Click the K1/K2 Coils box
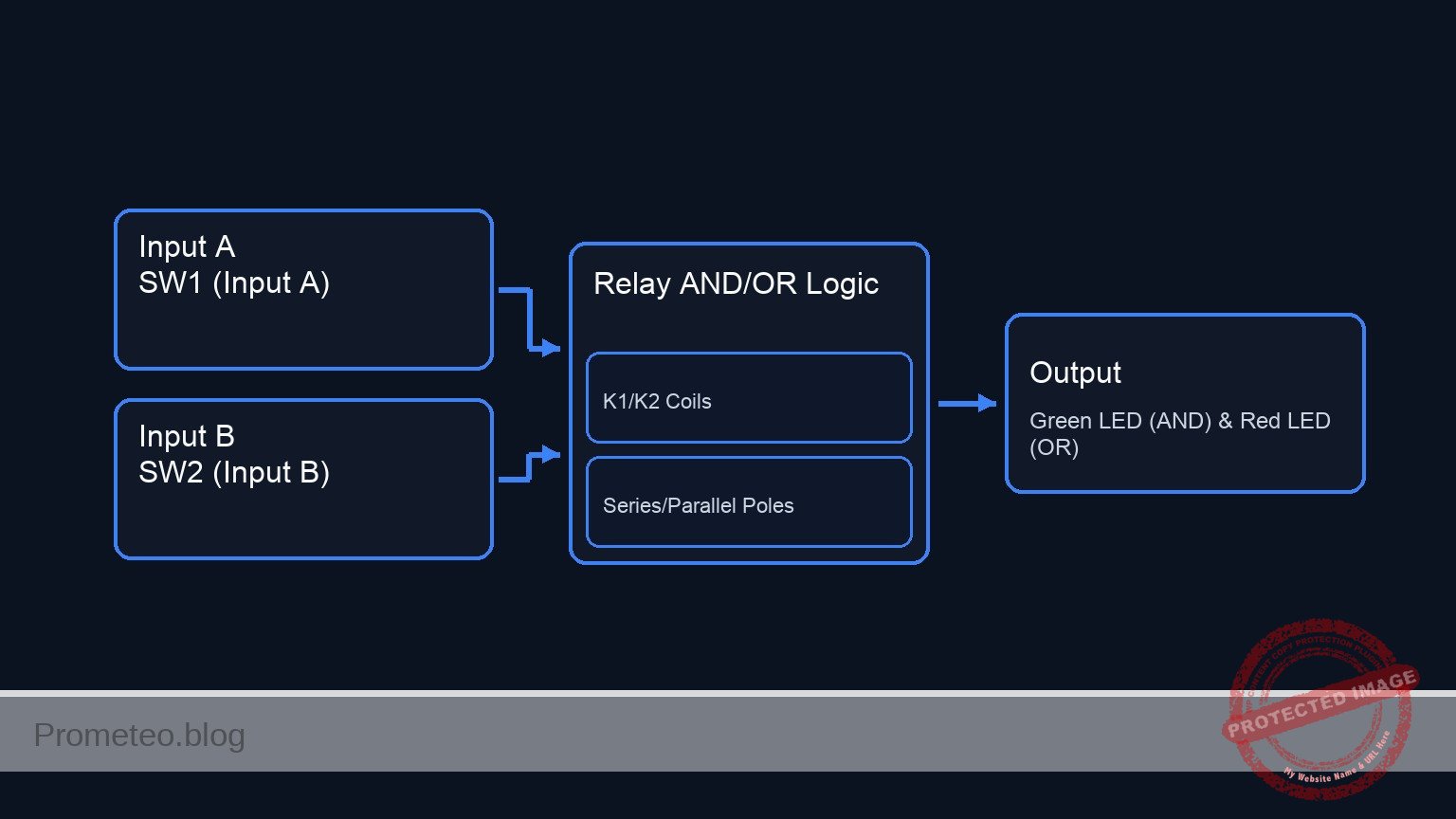The width and height of the screenshot is (1456, 819). [x=749, y=398]
